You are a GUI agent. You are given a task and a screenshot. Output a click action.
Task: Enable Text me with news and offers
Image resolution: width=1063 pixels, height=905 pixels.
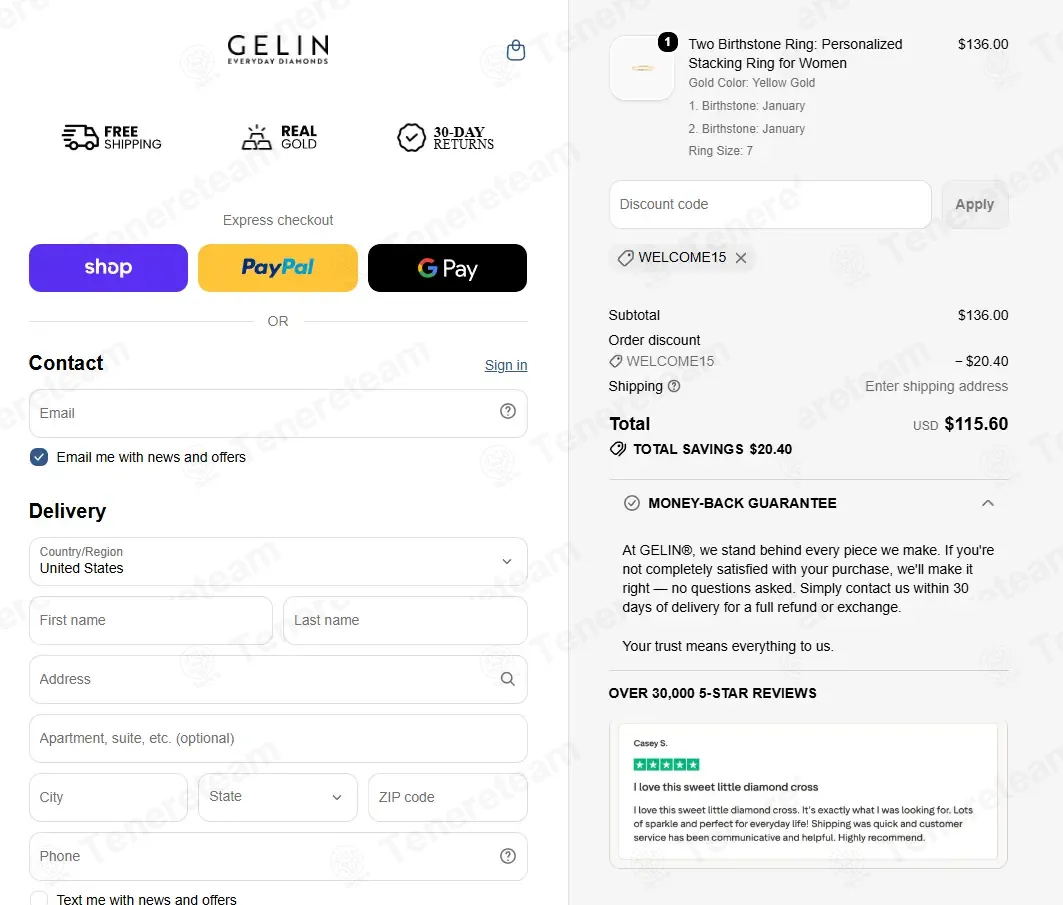39,899
